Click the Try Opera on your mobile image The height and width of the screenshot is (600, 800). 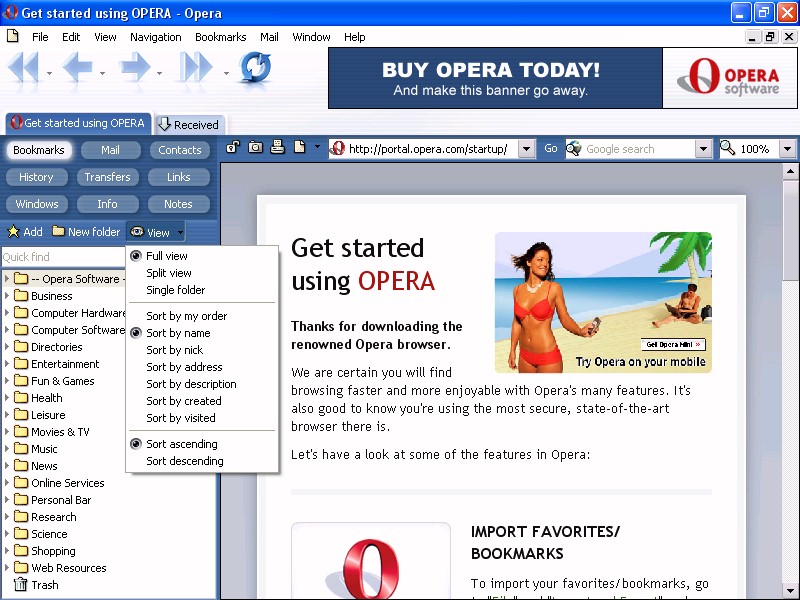(x=603, y=302)
